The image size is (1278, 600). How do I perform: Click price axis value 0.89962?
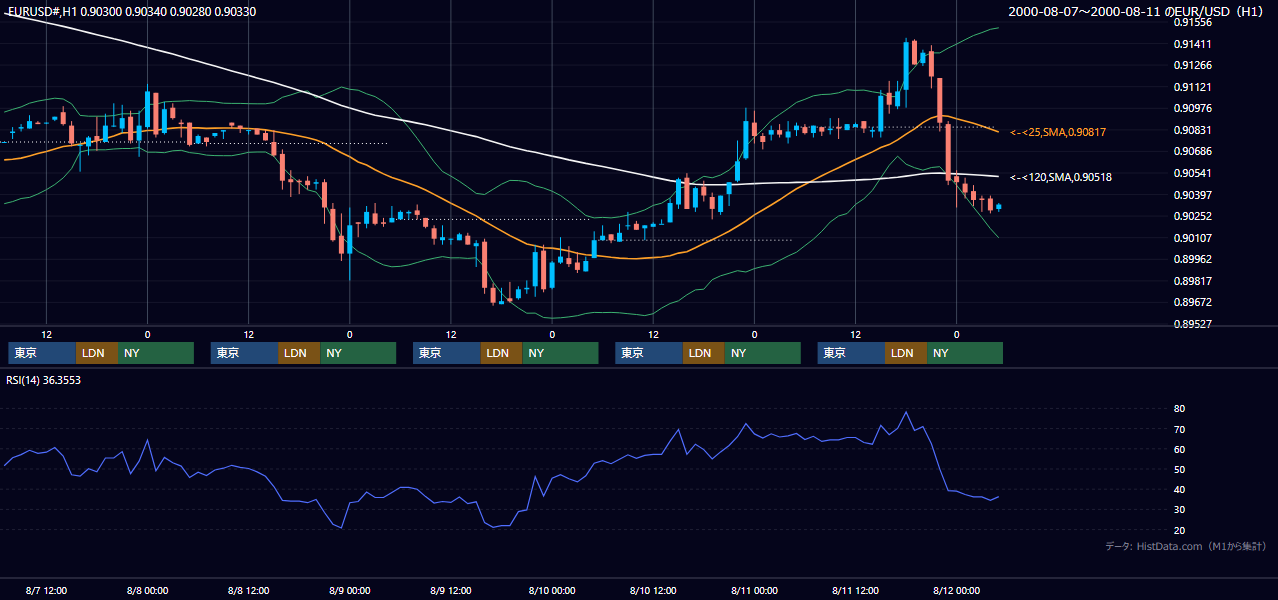tap(1193, 259)
